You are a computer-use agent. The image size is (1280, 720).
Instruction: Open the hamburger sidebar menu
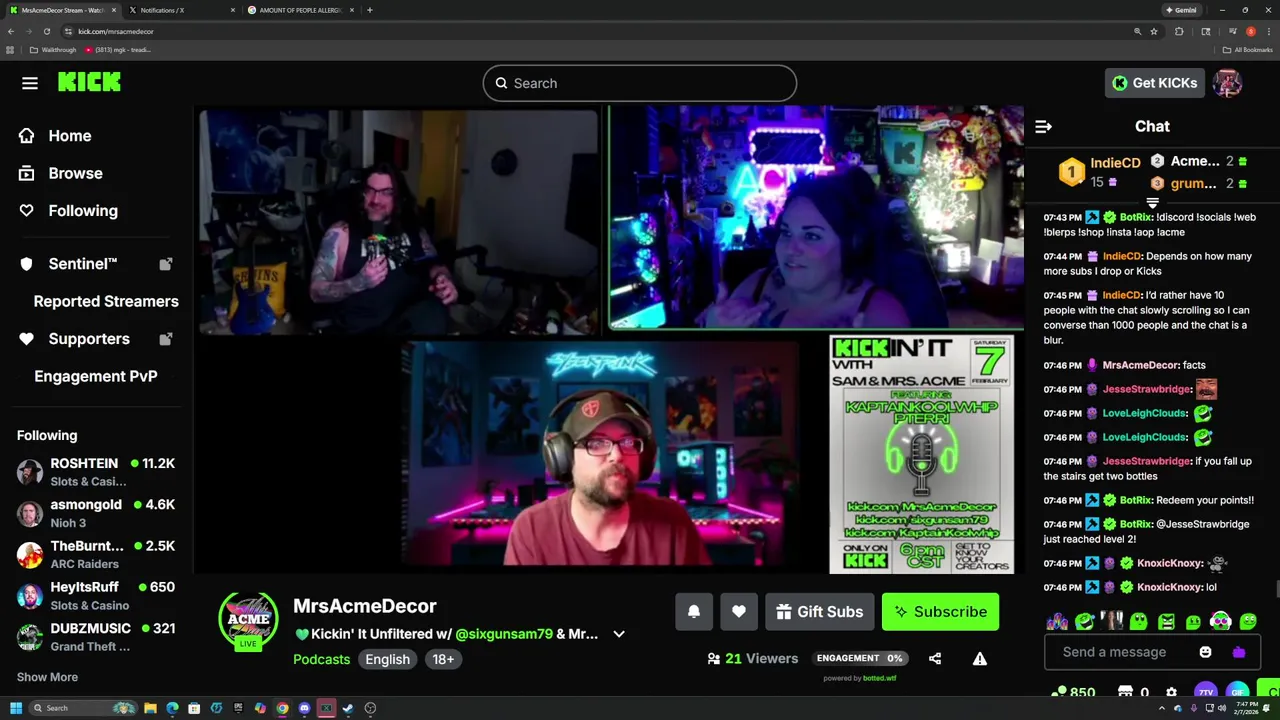pyautogui.click(x=30, y=83)
